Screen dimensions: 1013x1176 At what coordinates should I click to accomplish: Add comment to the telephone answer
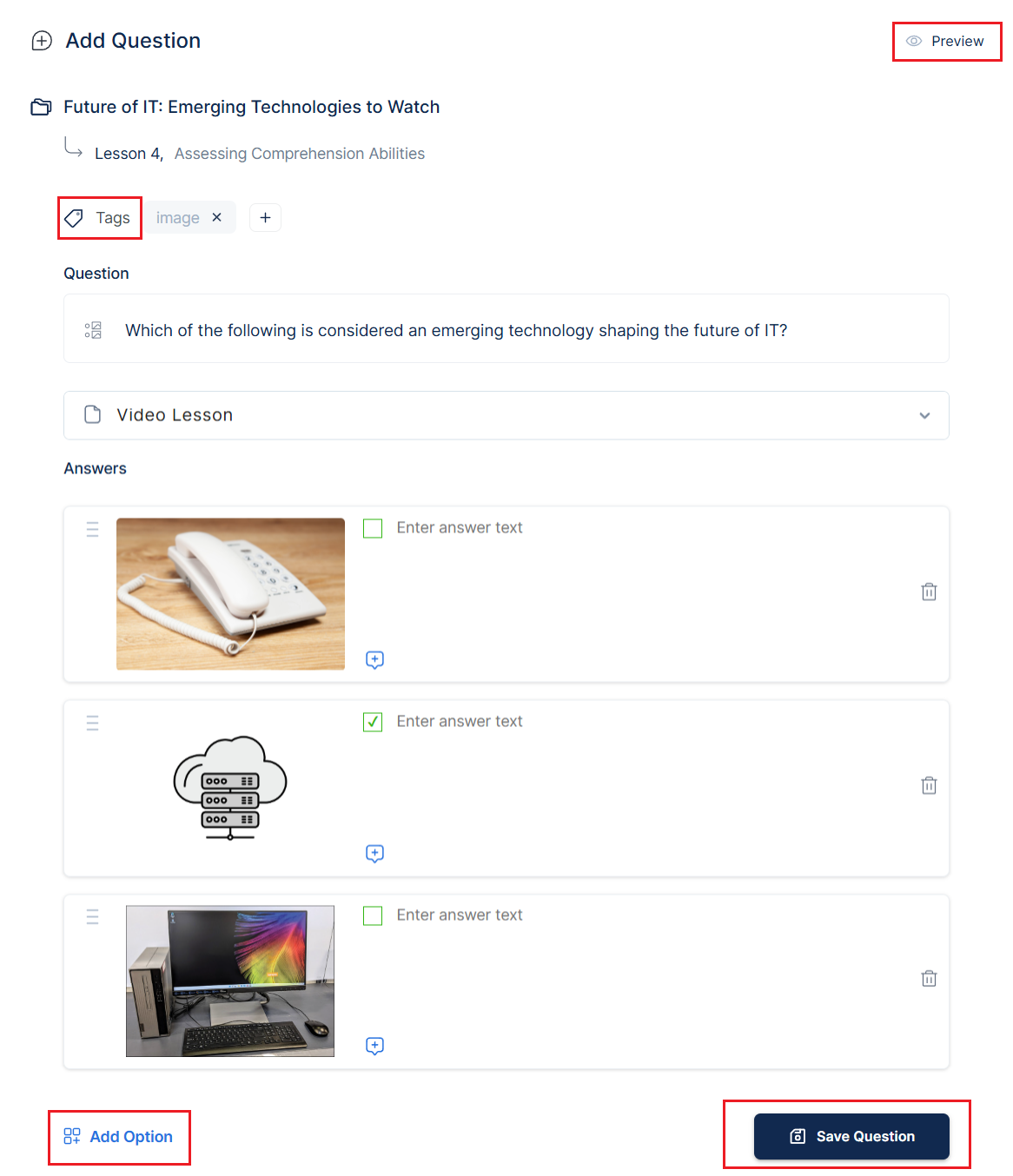(x=374, y=659)
